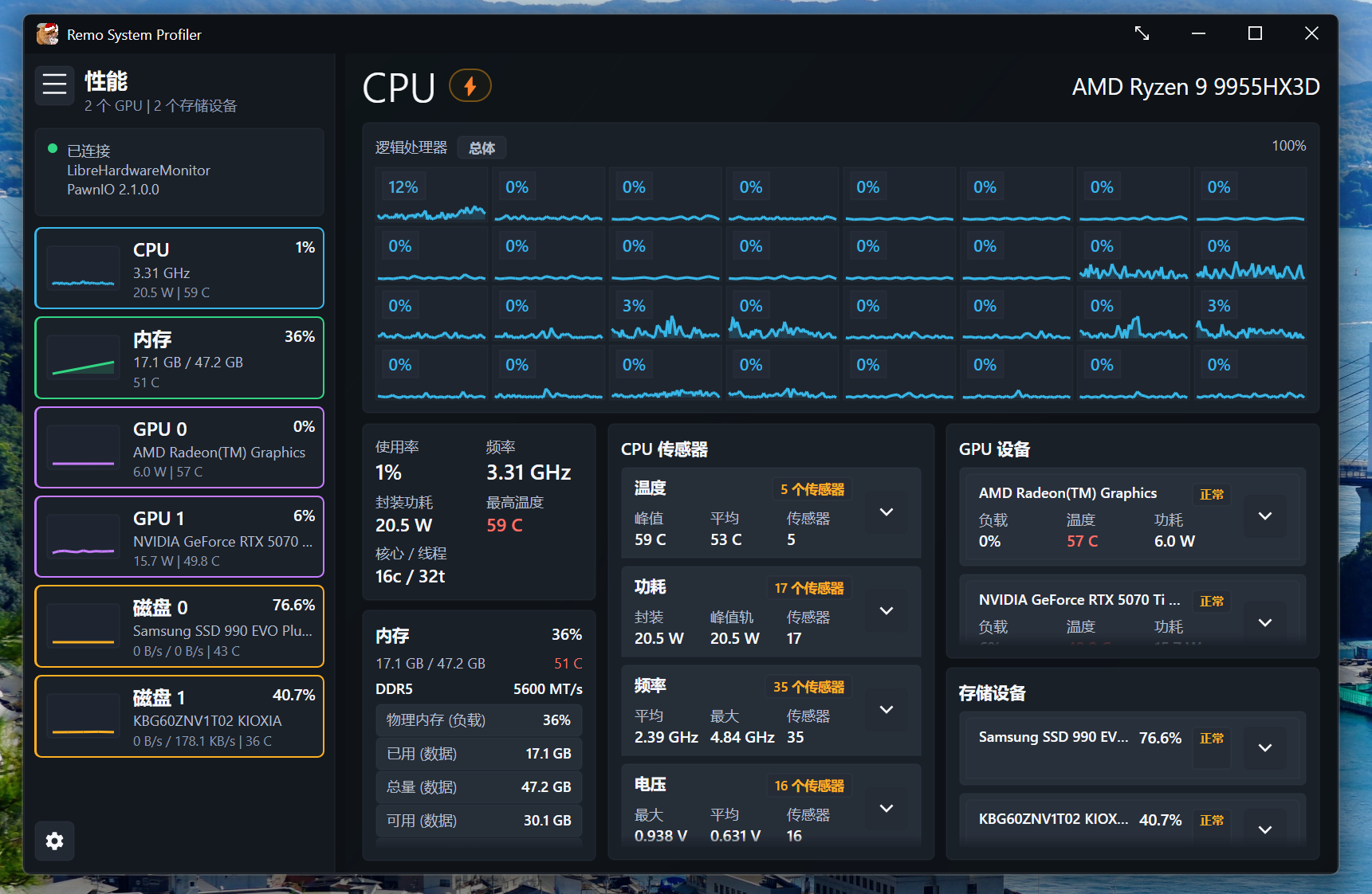Click the logical processor graph showing 12%
The image size is (1372, 894).
431,194
